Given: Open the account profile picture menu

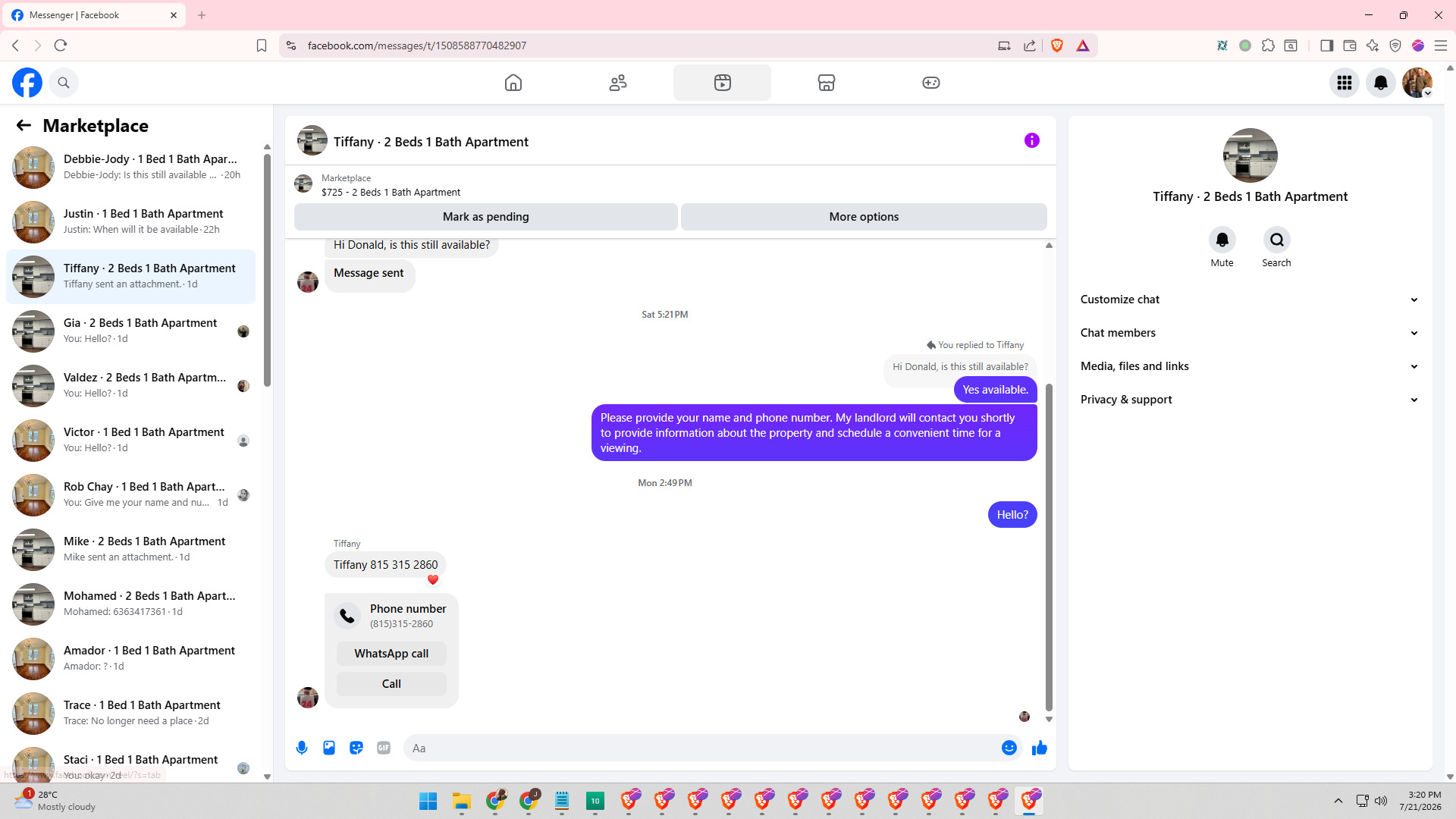Looking at the screenshot, I should tap(1417, 83).
